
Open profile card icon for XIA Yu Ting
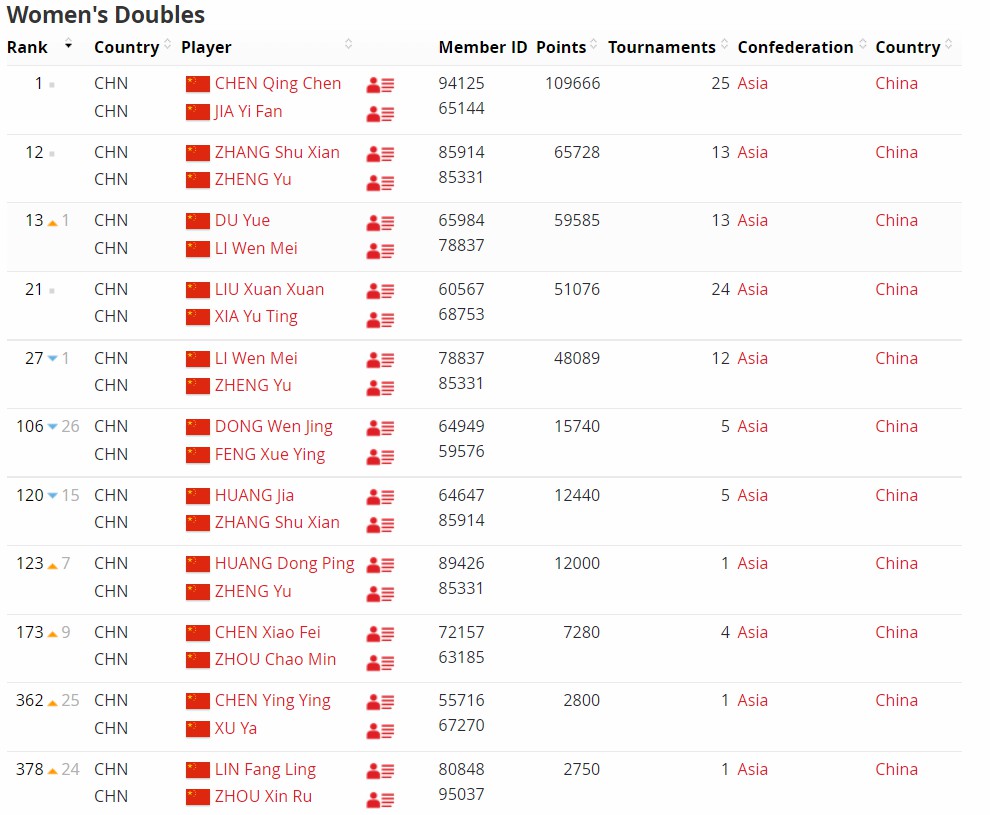tap(380, 319)
